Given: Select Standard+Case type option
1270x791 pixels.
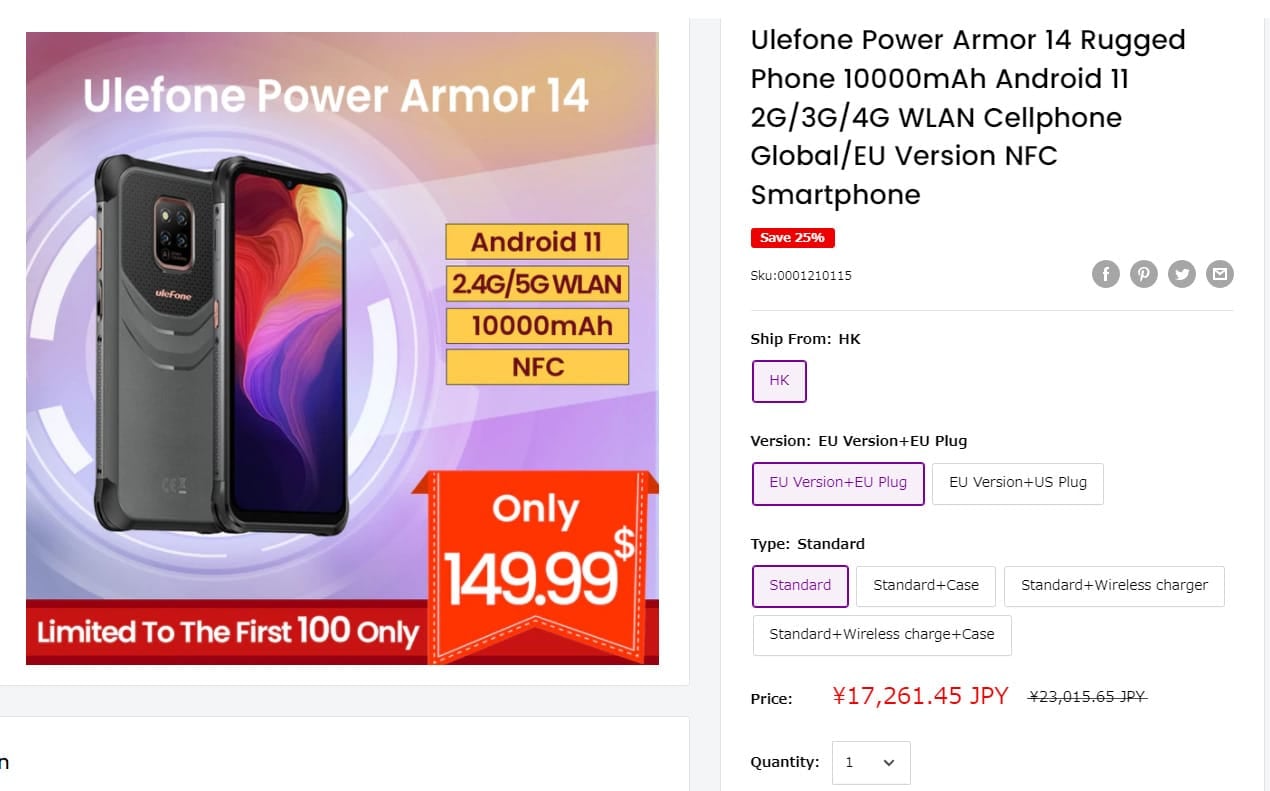Looking at the screenshot, I should [x=926, y=586].
